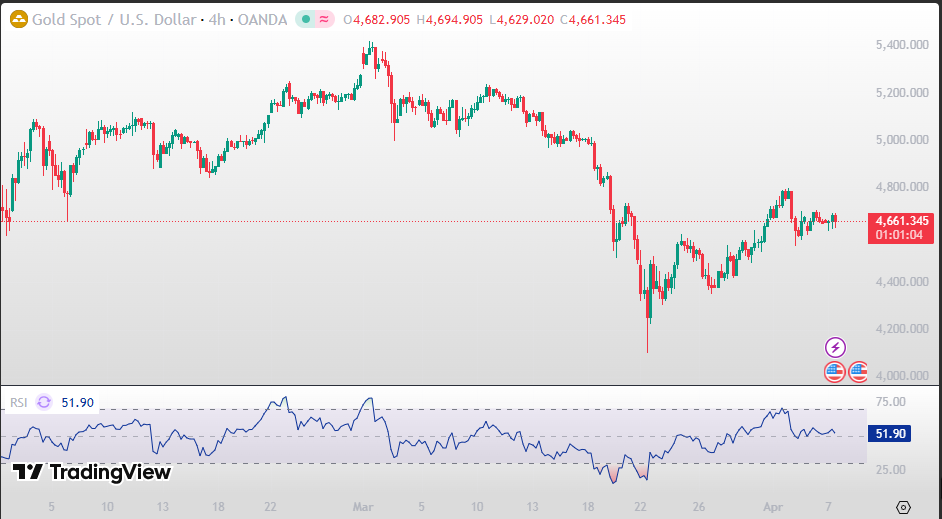The width and height of the screenshot is (942, 519).
Task: Click the gold bars symbol logo
Action: 18,19
